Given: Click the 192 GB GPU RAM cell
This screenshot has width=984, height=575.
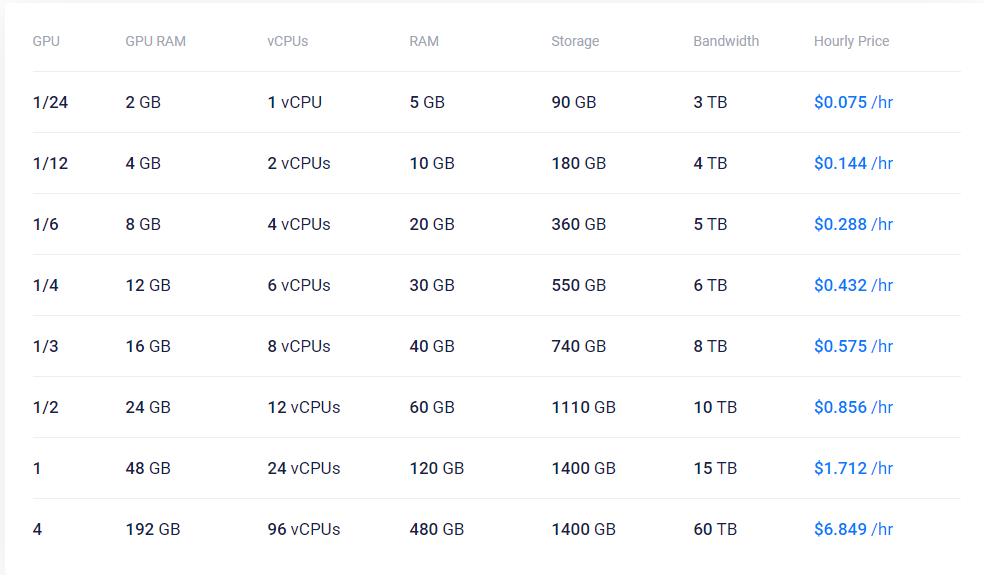Looking at the screenshot, I should click(x=152, y=529).
